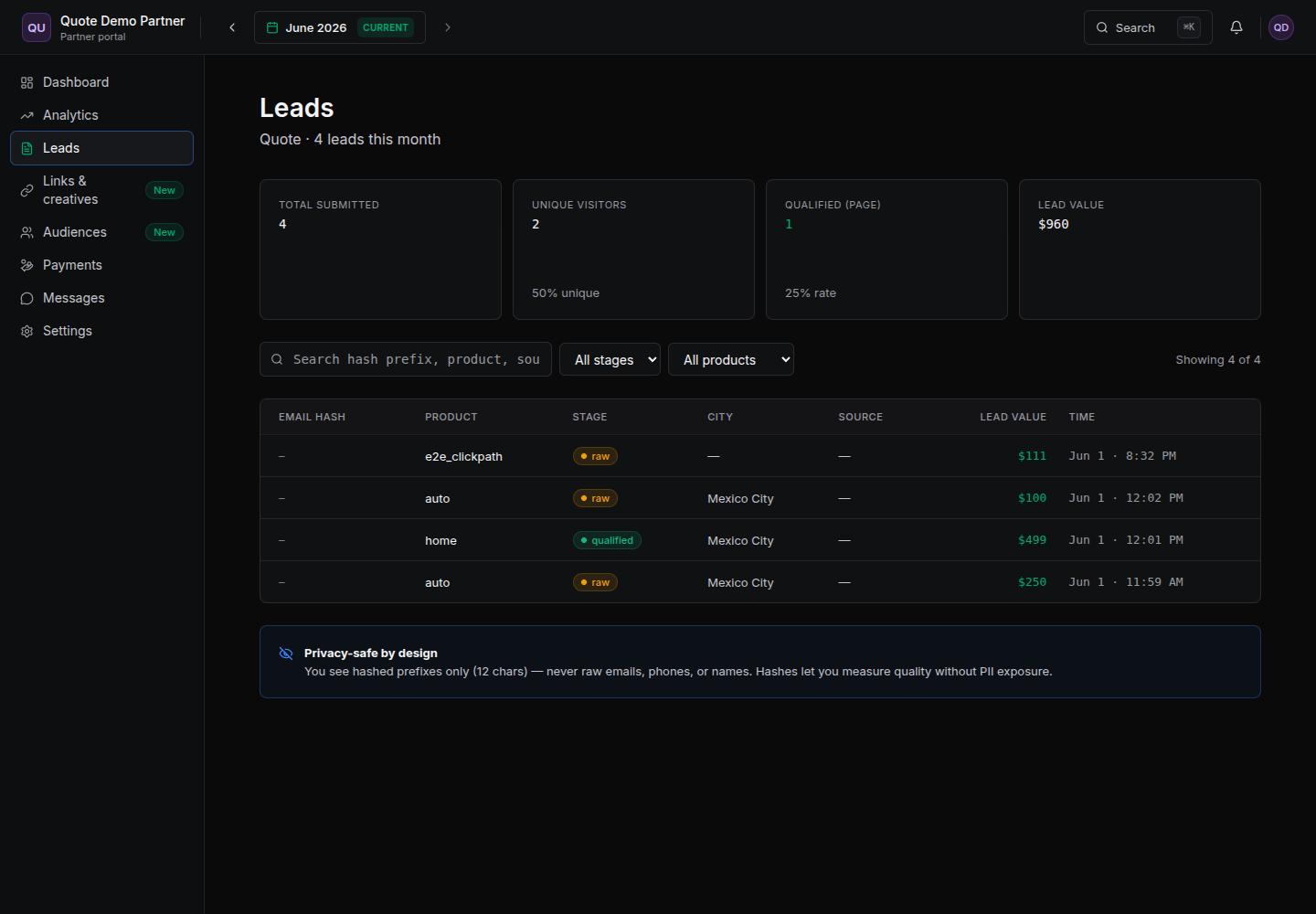Open the All stages dropdown

pyautogui.click(x=610, y=359)
